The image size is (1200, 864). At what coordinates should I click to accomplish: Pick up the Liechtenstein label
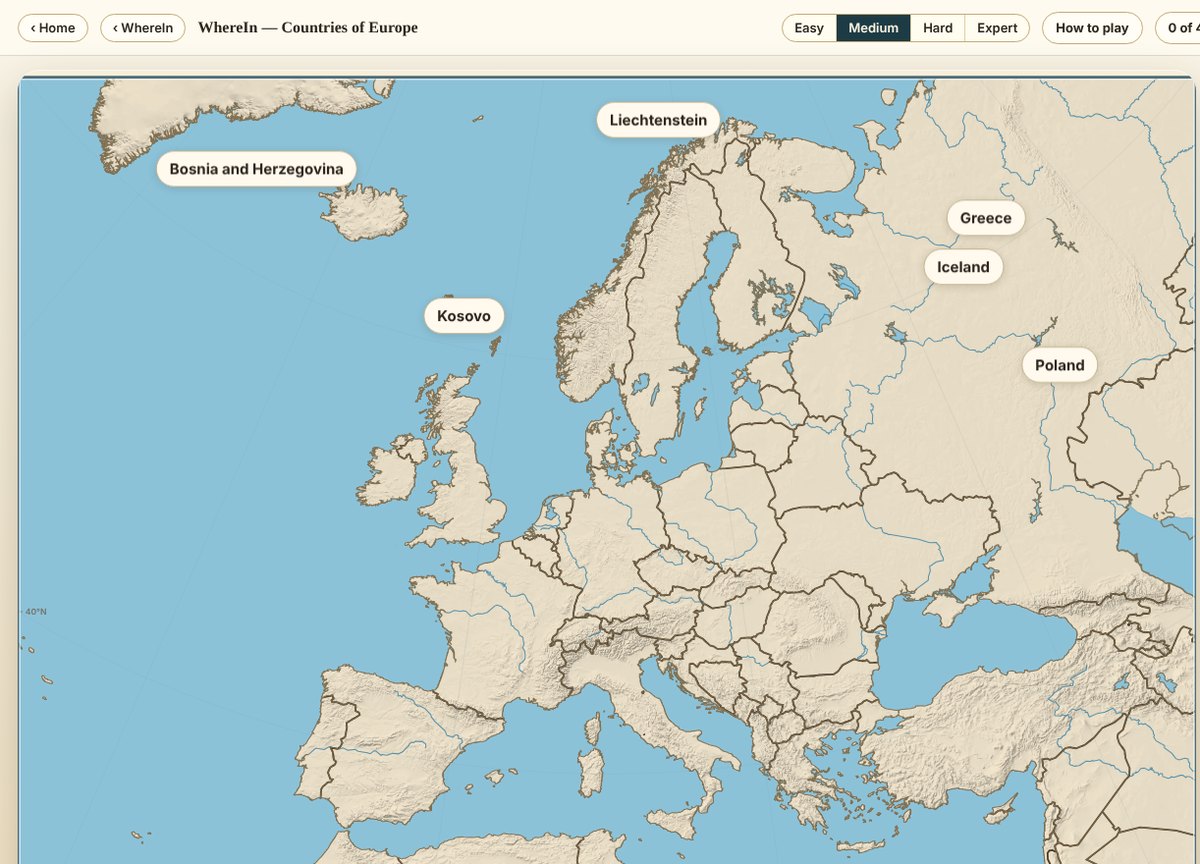pyautogui.click(x=658, y=120)
